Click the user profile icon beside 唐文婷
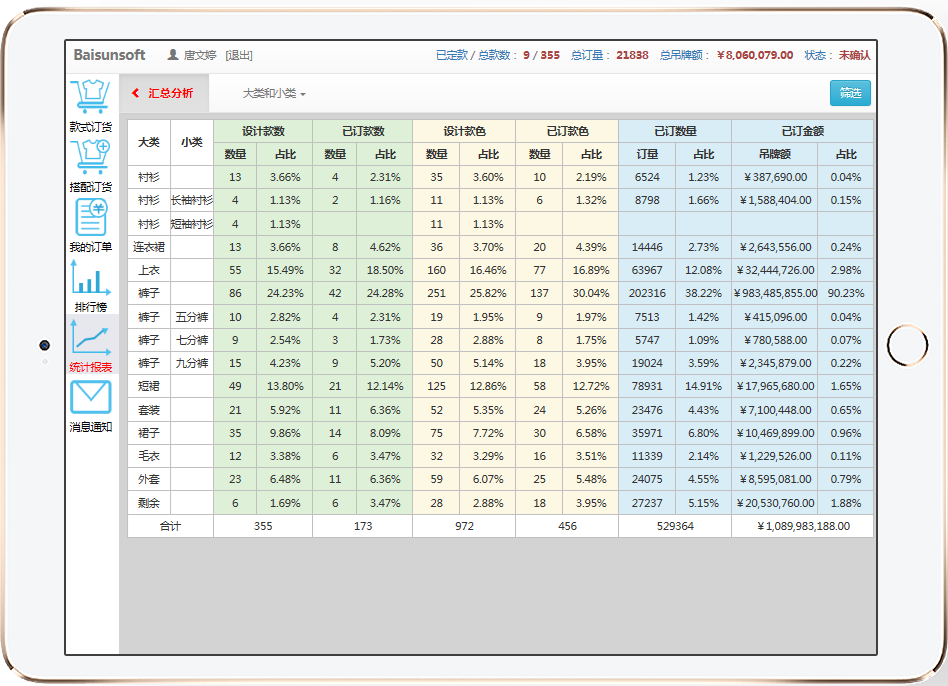Viewport: 948px width, 686px height. tap(173, 55)
